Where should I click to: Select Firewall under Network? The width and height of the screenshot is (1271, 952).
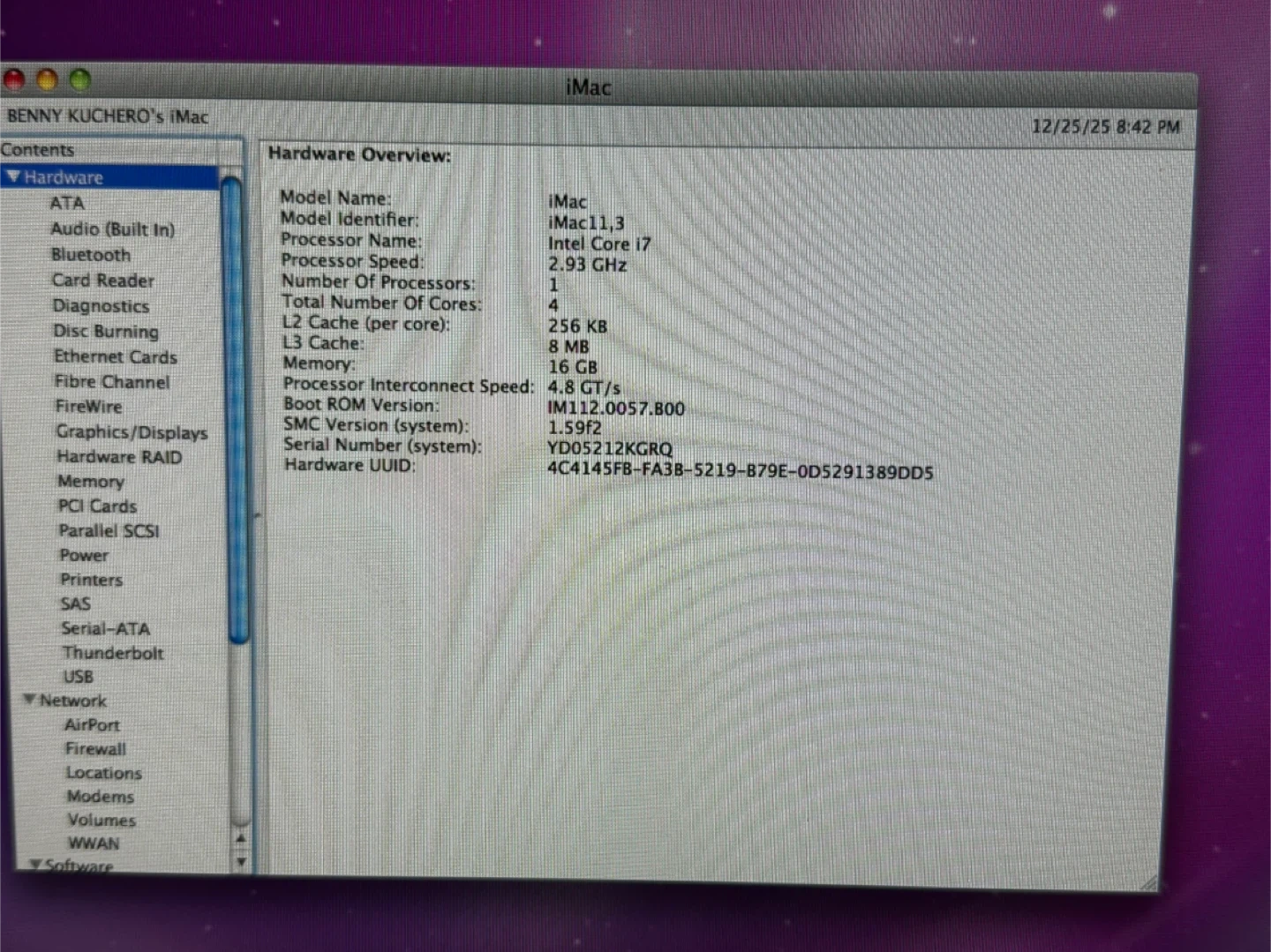pos(95,749)
